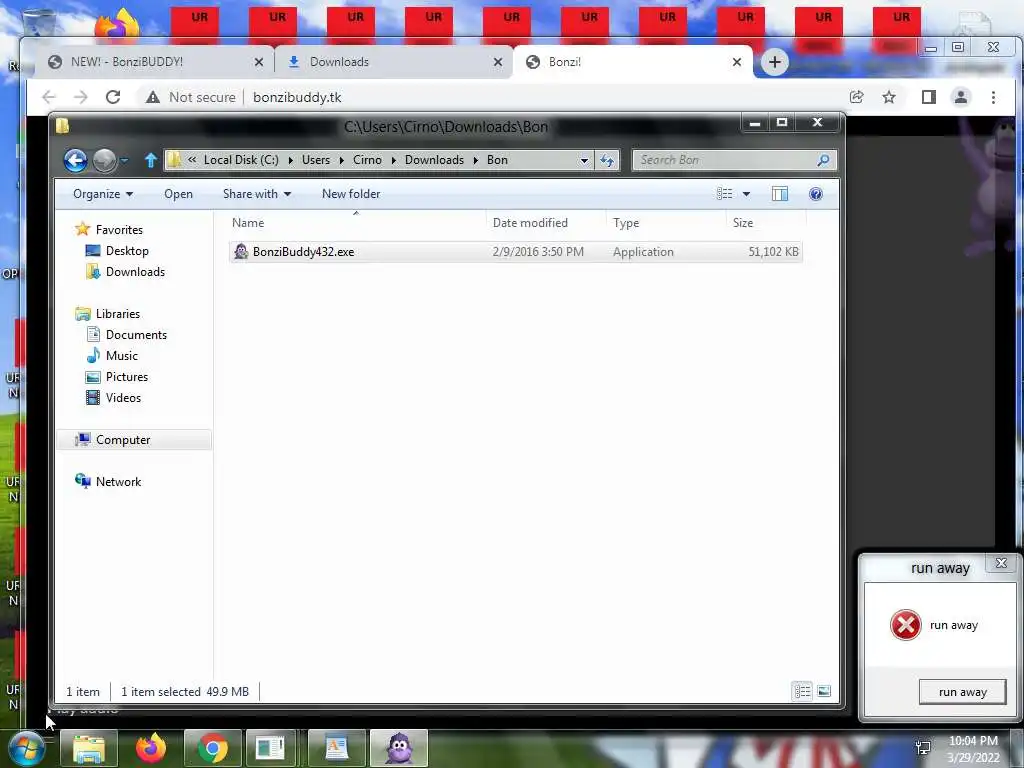Click the double chevron at breadcrumb start
The image size is (1024, 768).
[x=192, y=160]
